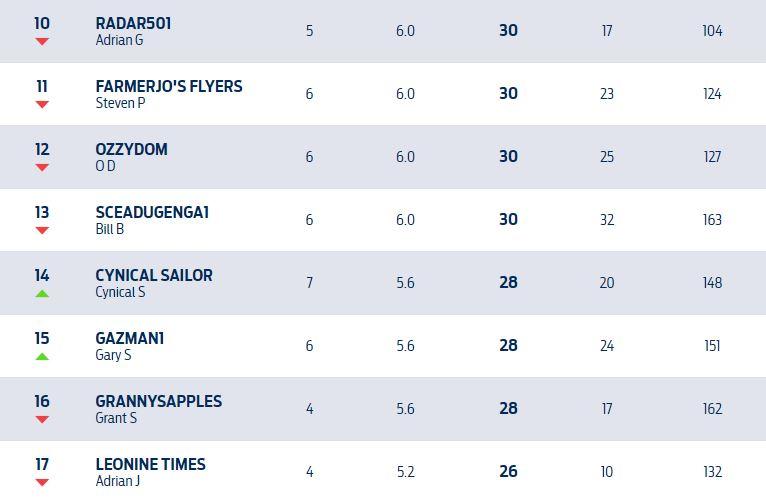Click green up arrow under rank 15
This screenshot has height=503, width=766.
point(42,357)
